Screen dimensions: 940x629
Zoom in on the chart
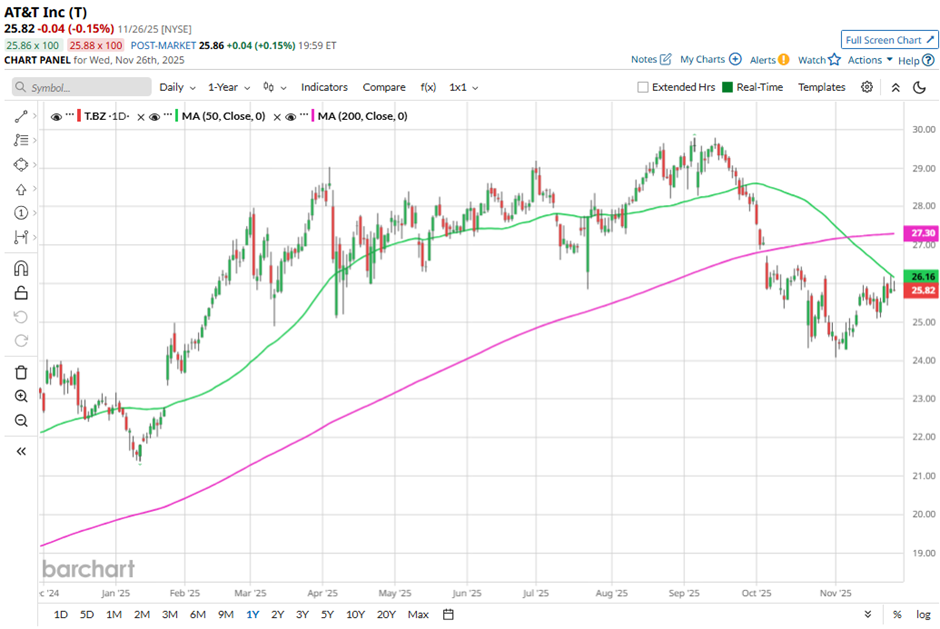click(x=20, y=396)
